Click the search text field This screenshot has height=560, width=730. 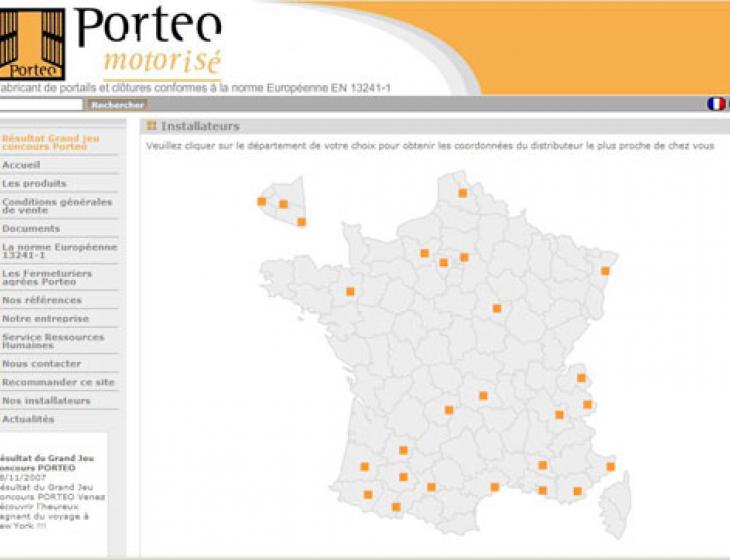pyautogui.click(x=41, y=105)
